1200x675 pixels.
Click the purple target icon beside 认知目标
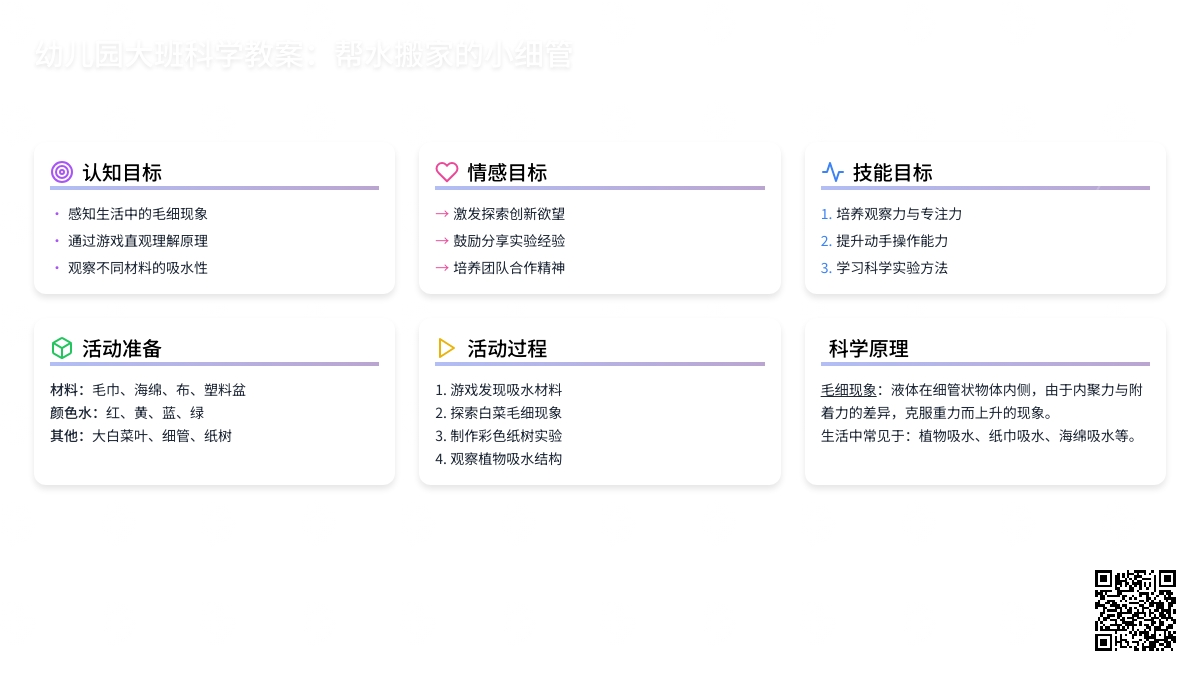[62, 172]
